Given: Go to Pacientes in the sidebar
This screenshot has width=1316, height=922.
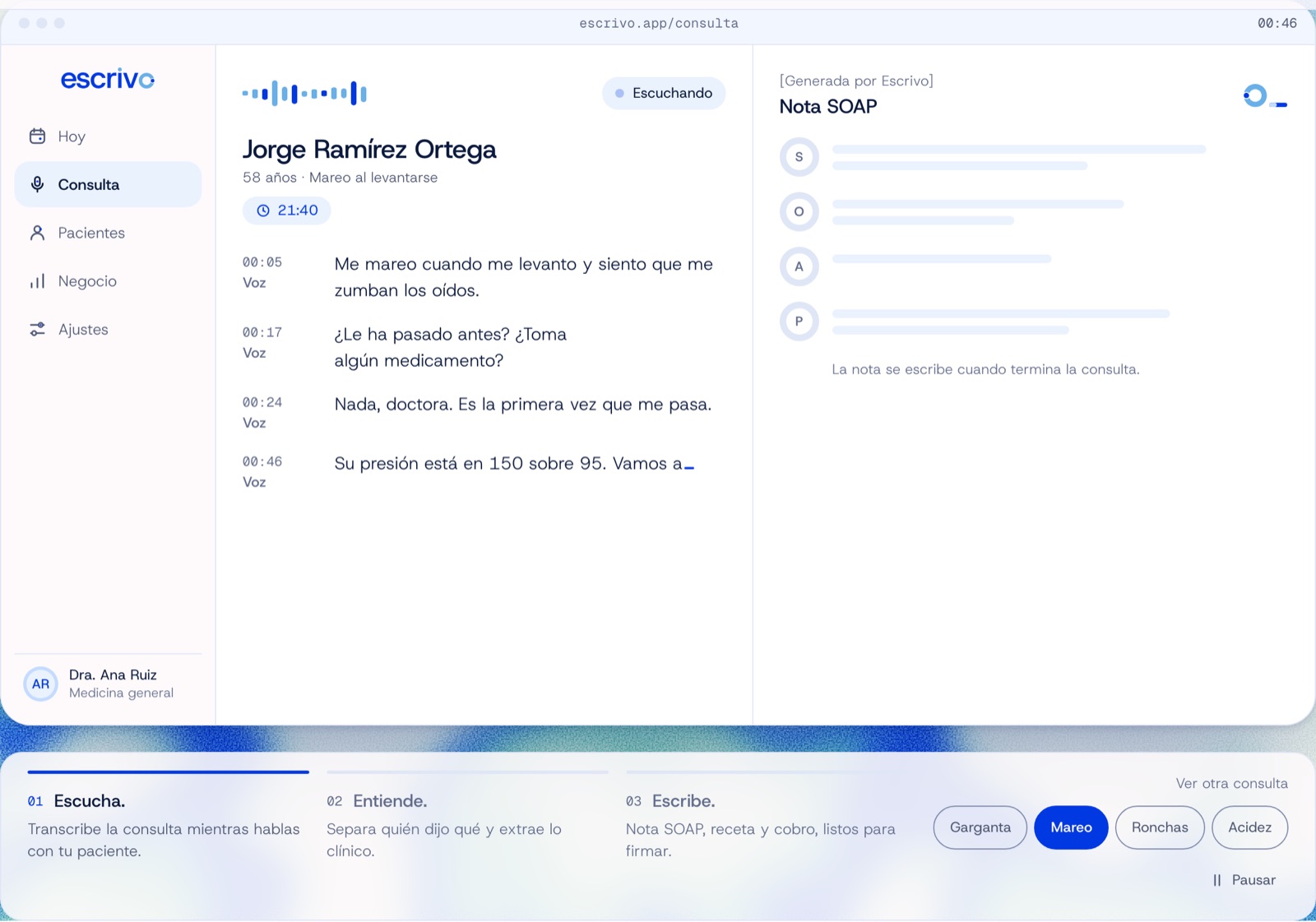Looking at the screenshot, I should coord(108,233).
